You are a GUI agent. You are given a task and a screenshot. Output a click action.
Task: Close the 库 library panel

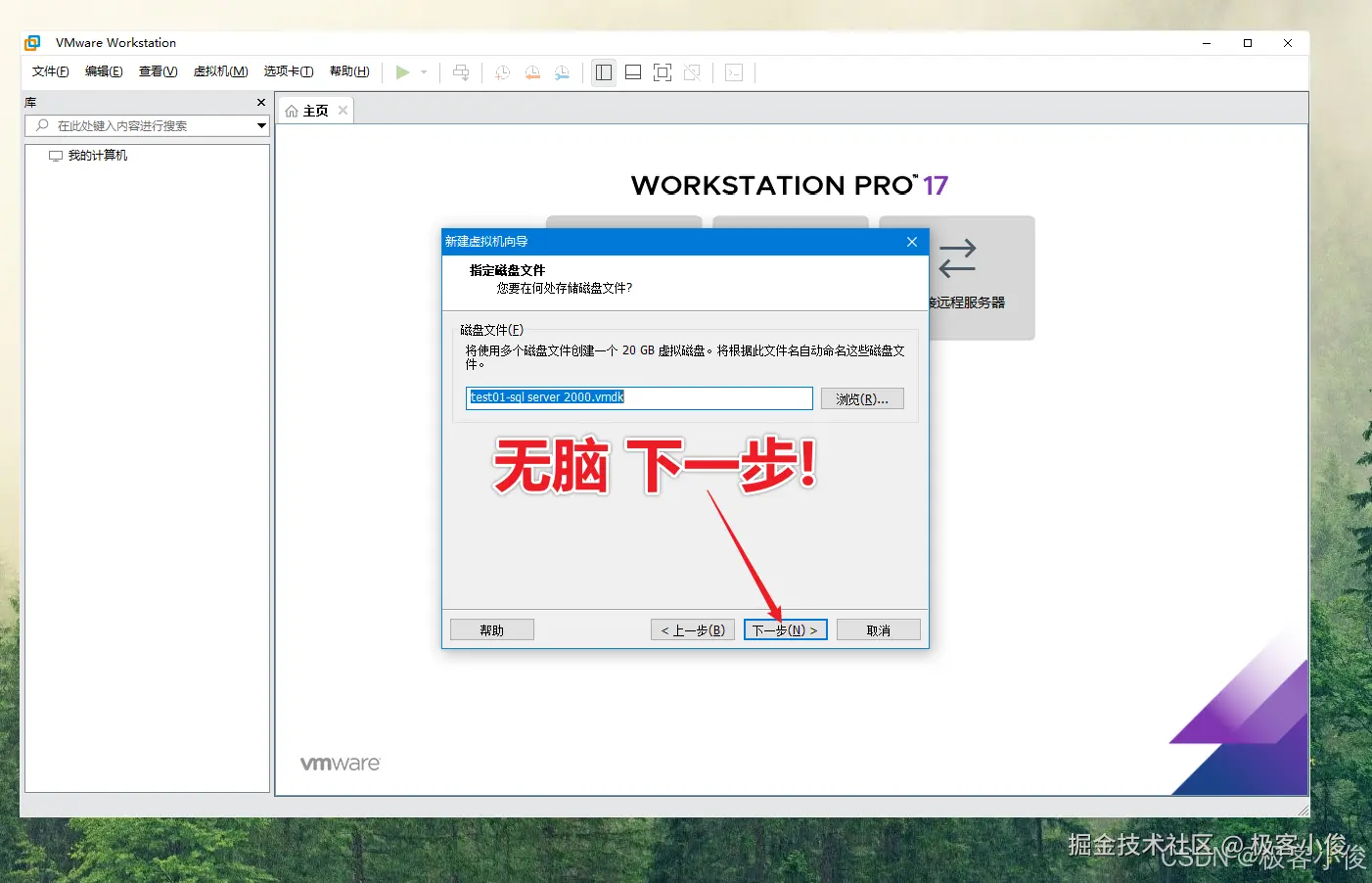coord(261,102)
